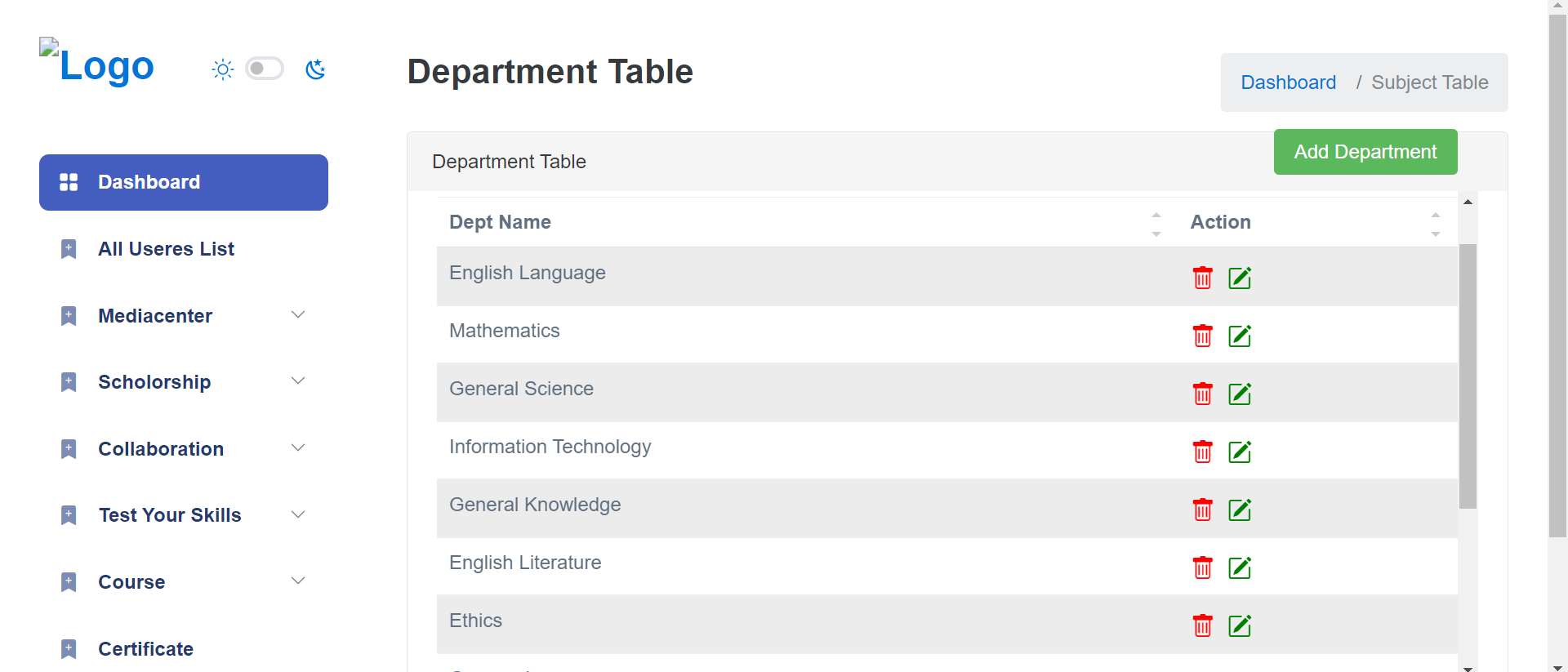
Task: Expand the Mediacenter submenu
Action: pos(298,315)
